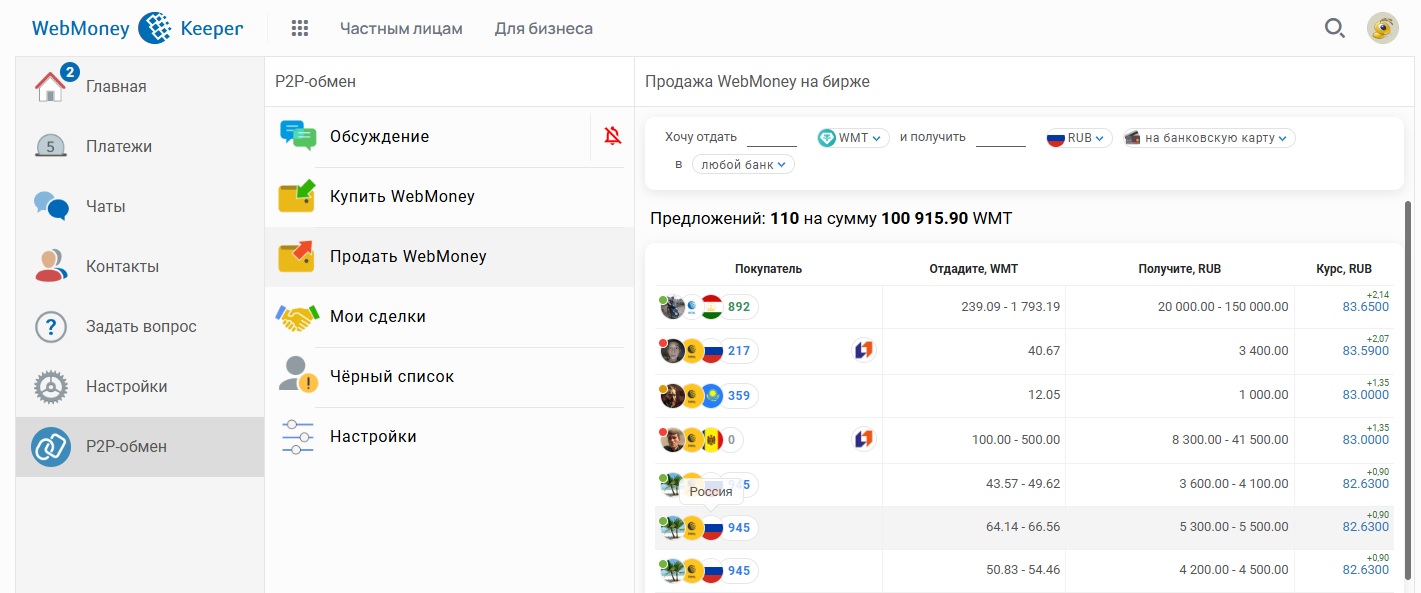This screenshot has height=593, width=1421.
Task: Open Контакты in the sidebar
Action: click(x=122, y=266)
